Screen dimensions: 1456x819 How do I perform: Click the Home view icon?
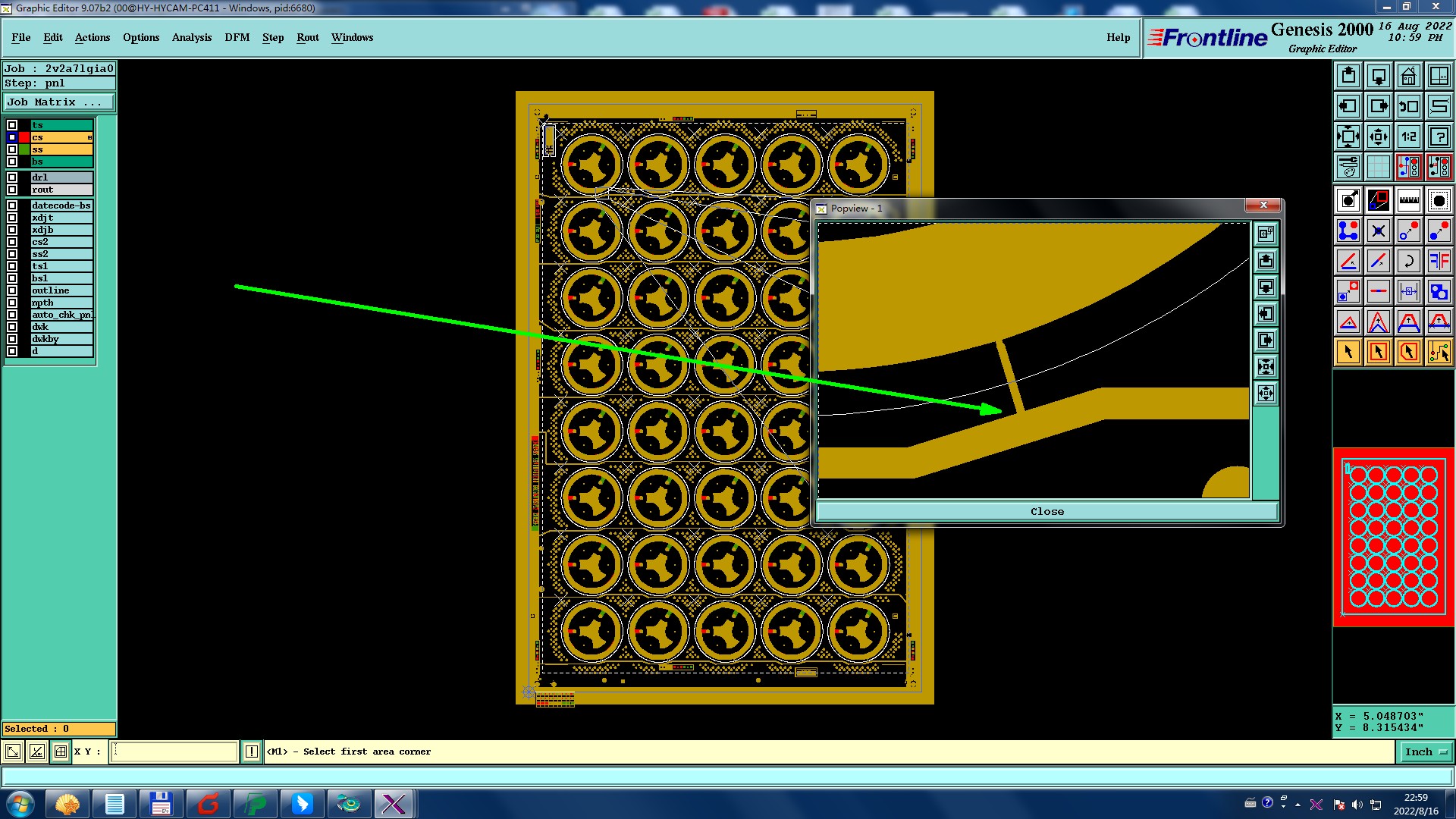coord(1408,76)
